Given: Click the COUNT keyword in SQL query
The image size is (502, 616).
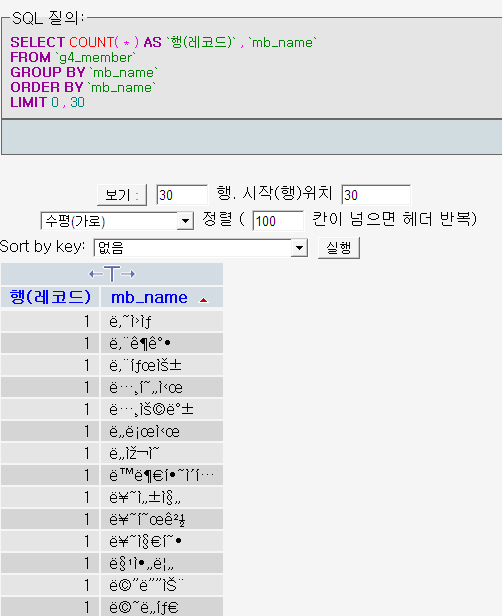Looking at the screenshot, I should 92,42.
